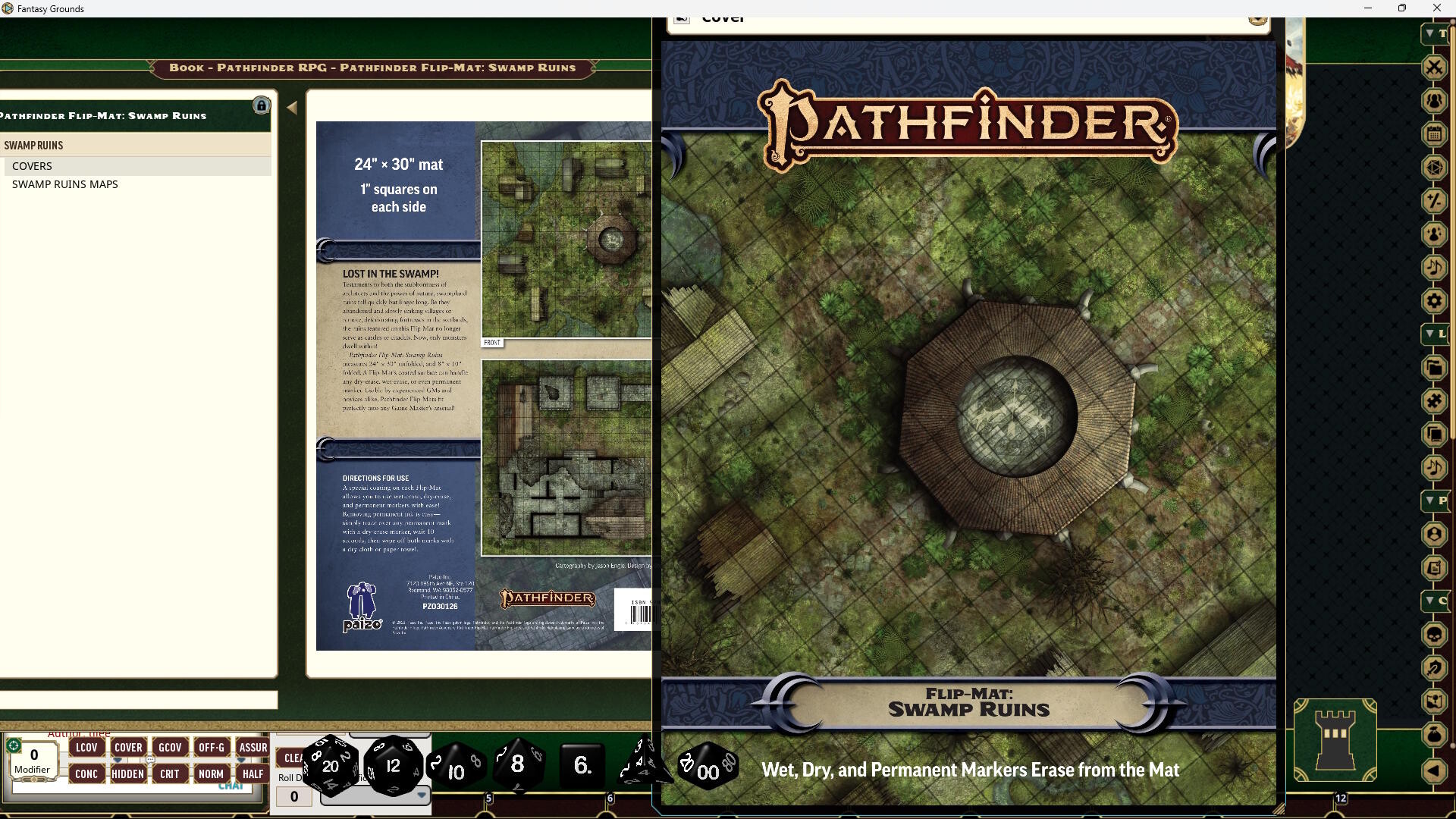This screenshot has height=819, width=1456.
Task: Click the front cover Pathfinder image
Action: pyautogui.click(x=968, y=423)
